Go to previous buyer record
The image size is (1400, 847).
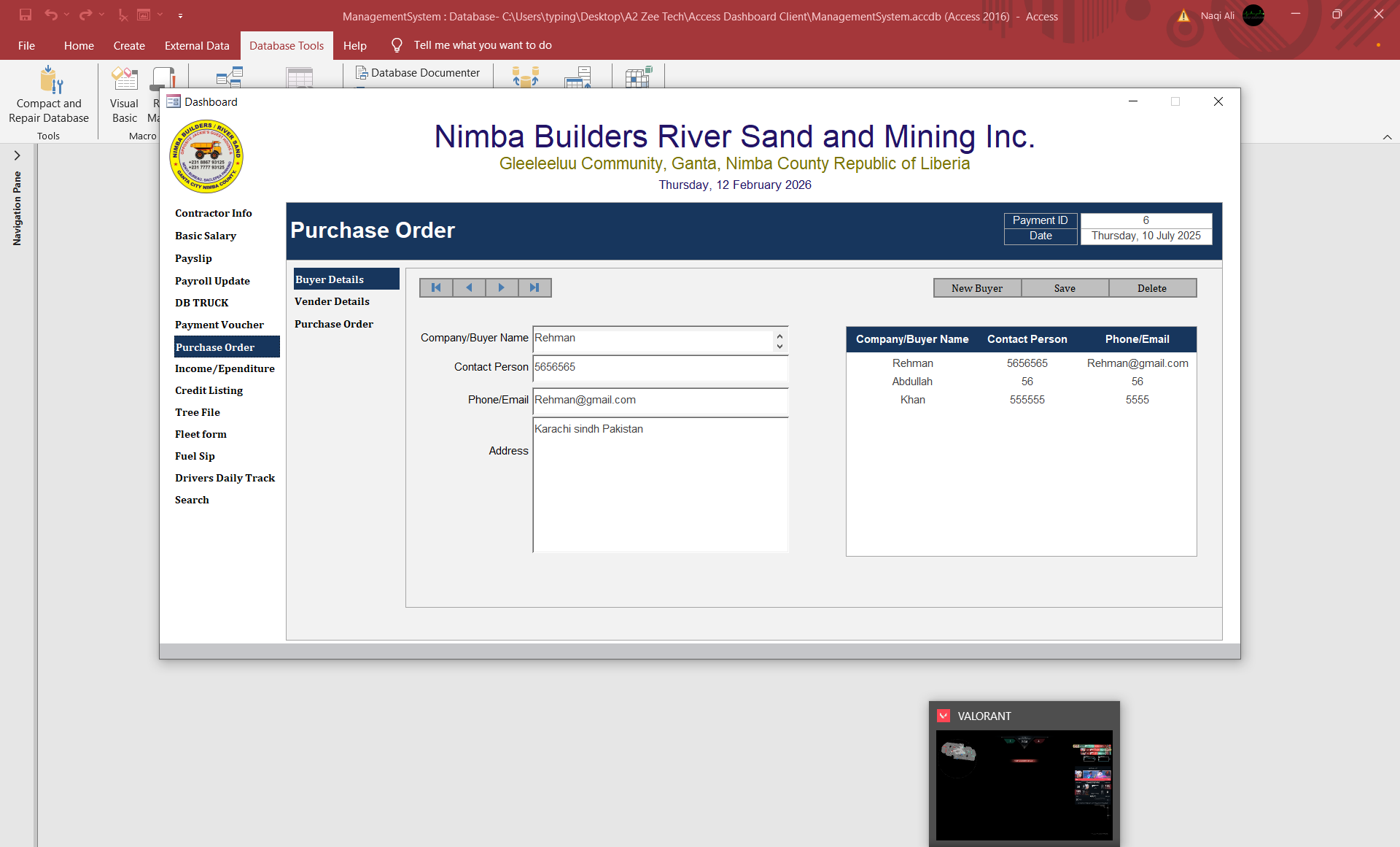pyautogui.click(x=469, y=287)
